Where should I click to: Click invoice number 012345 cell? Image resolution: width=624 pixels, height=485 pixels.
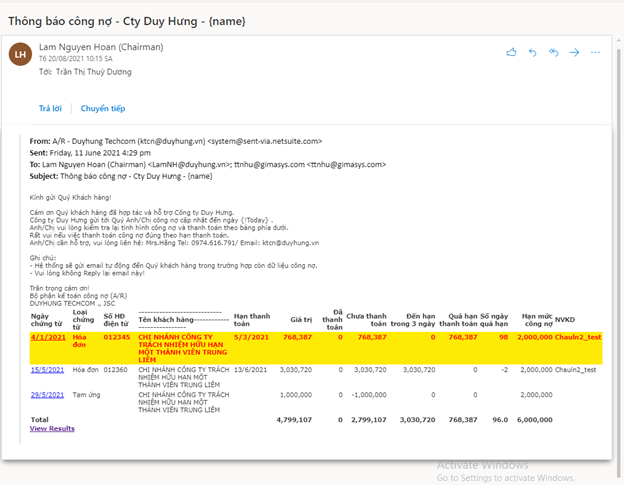[x=117, y=337]
